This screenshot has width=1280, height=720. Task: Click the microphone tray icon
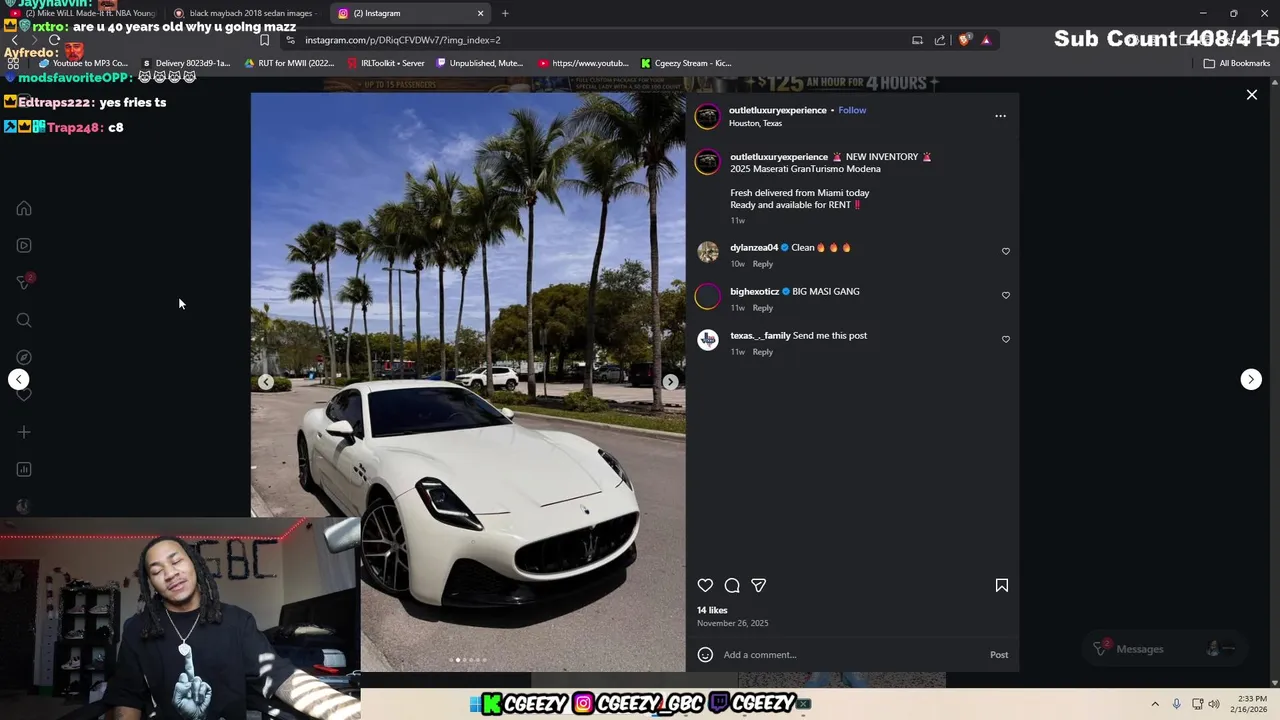click(1177, 704)
